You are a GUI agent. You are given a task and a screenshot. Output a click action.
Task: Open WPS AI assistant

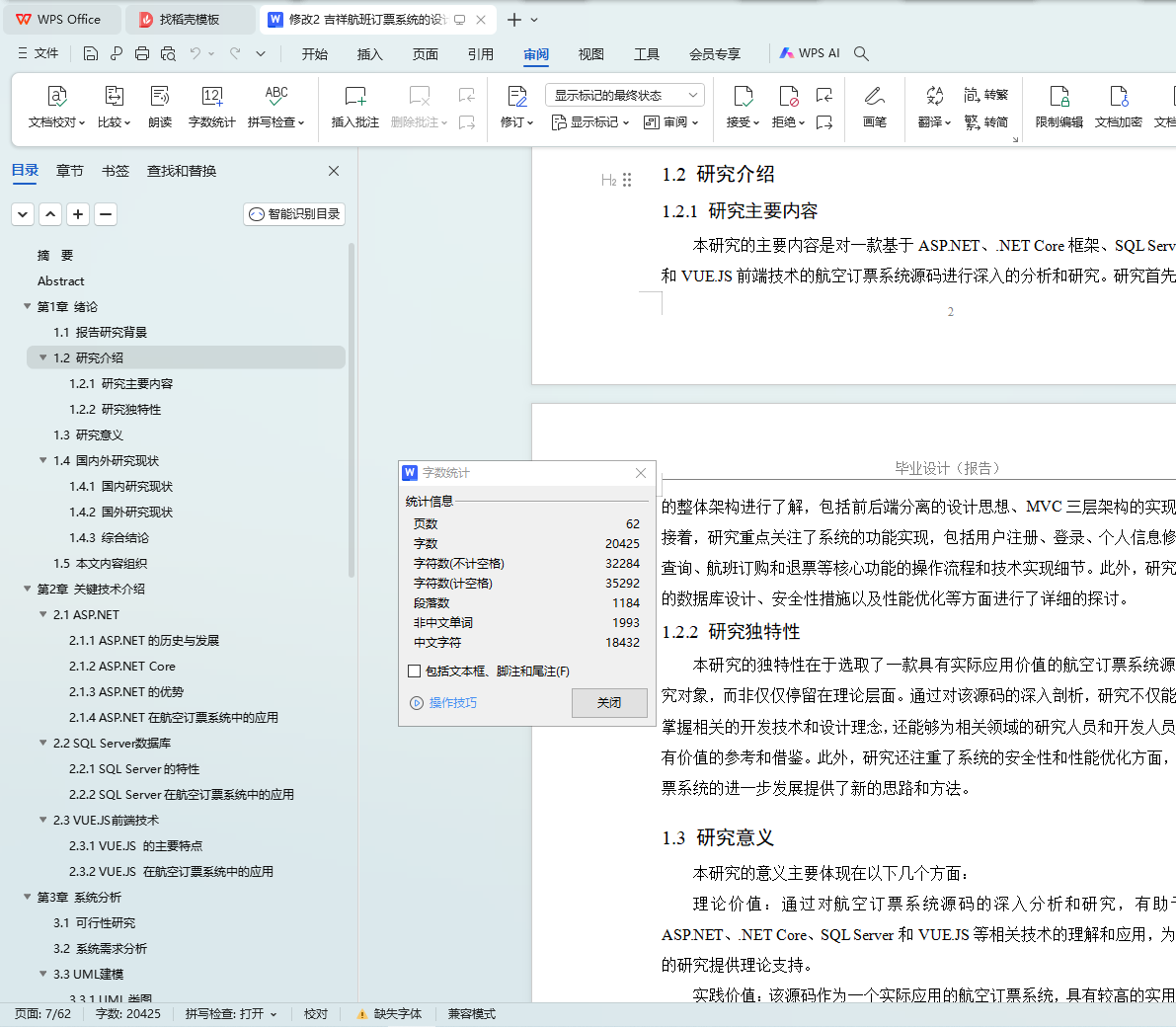click(x=810, y=53)
